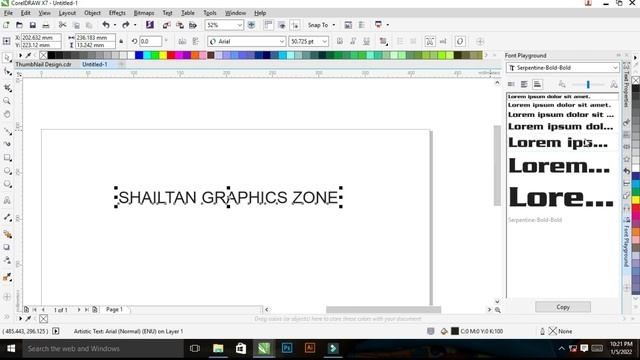Select the Rectangle tool in the toolbox
The image size is (640, 360).
point(7,158)
